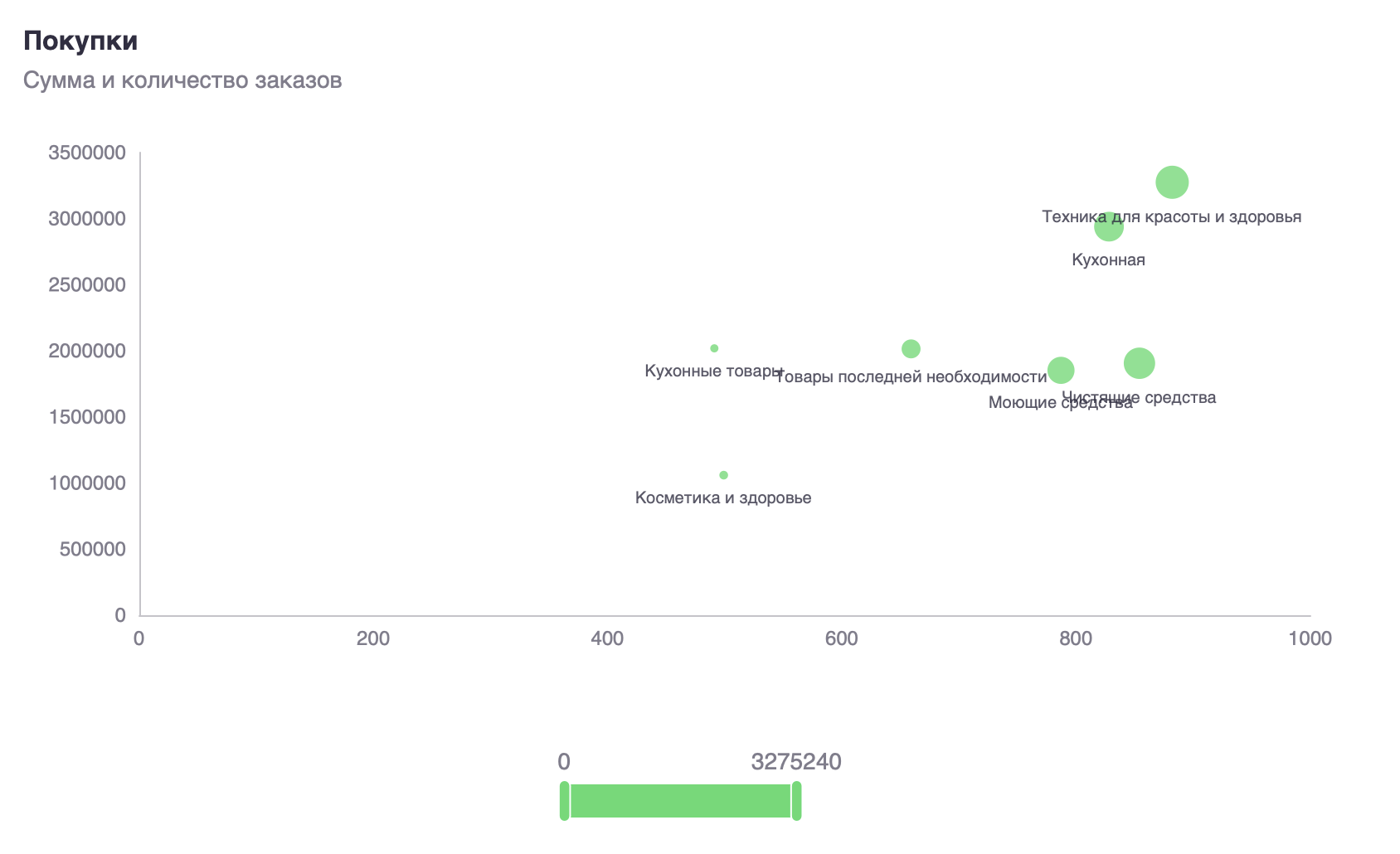
Task: Click the Косметика и здоровье text label
Action: pos(723,498)
